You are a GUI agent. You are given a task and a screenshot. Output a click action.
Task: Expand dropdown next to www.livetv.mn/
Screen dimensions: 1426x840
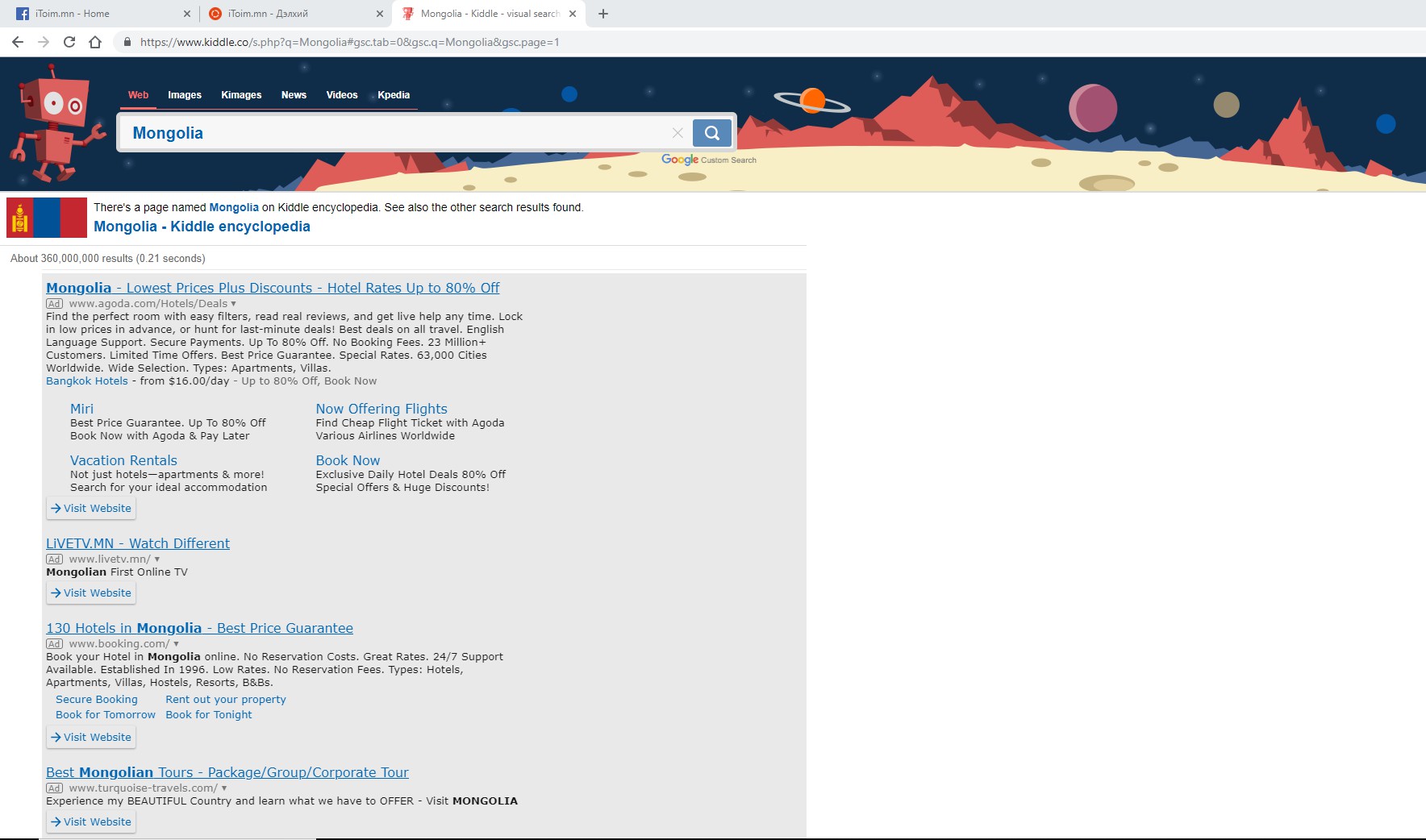coord(157,559)
